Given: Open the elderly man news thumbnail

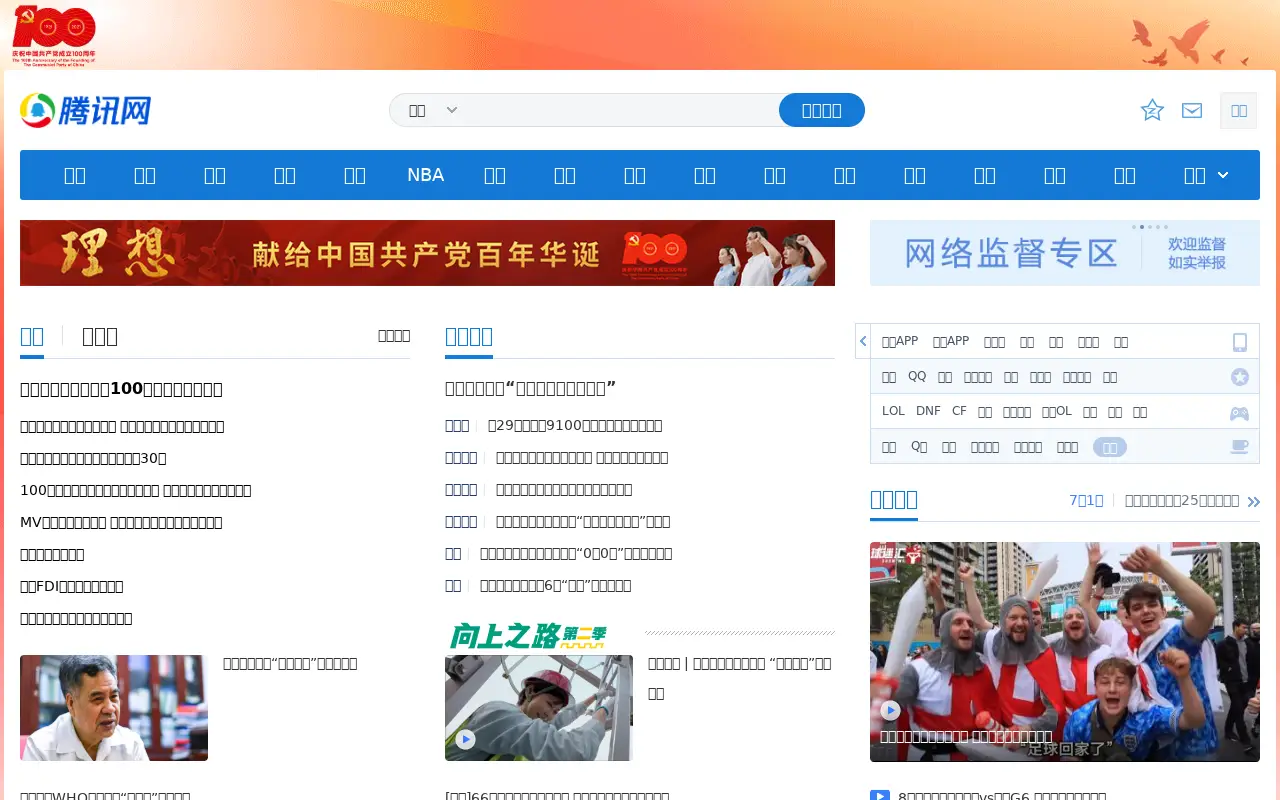Looking at the screenshot, I should (x=114, y=708).
